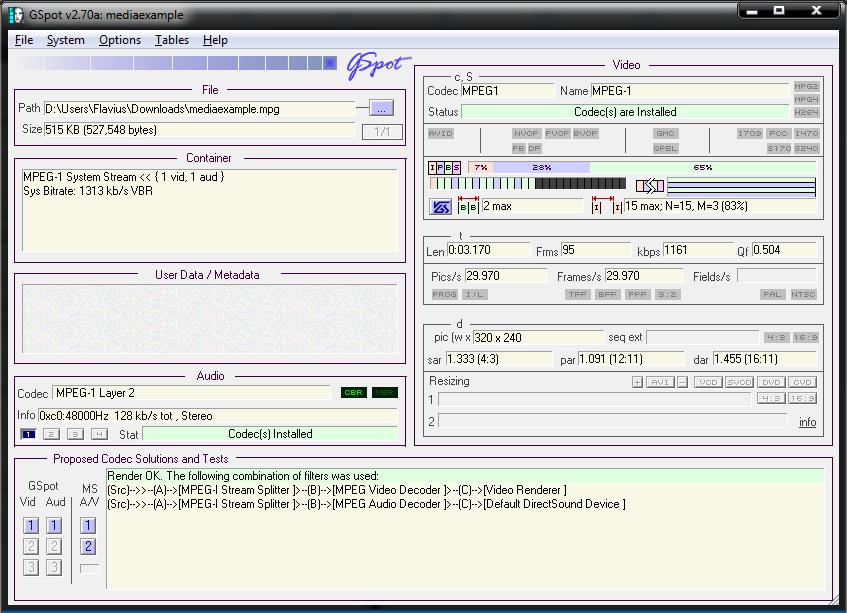Click the 1/1 file counter button
This screenshot has height=613, width=847.
[x=382, y=131]
